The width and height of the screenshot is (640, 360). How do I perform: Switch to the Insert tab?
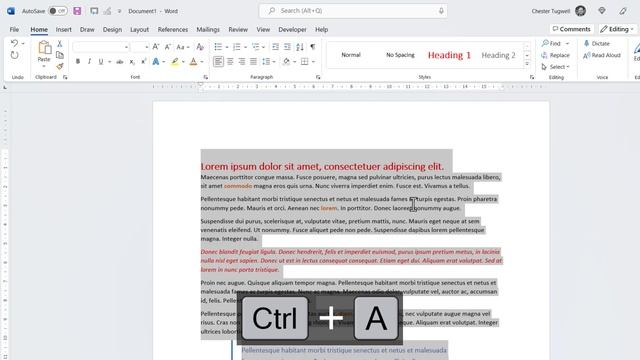point(64,29)
